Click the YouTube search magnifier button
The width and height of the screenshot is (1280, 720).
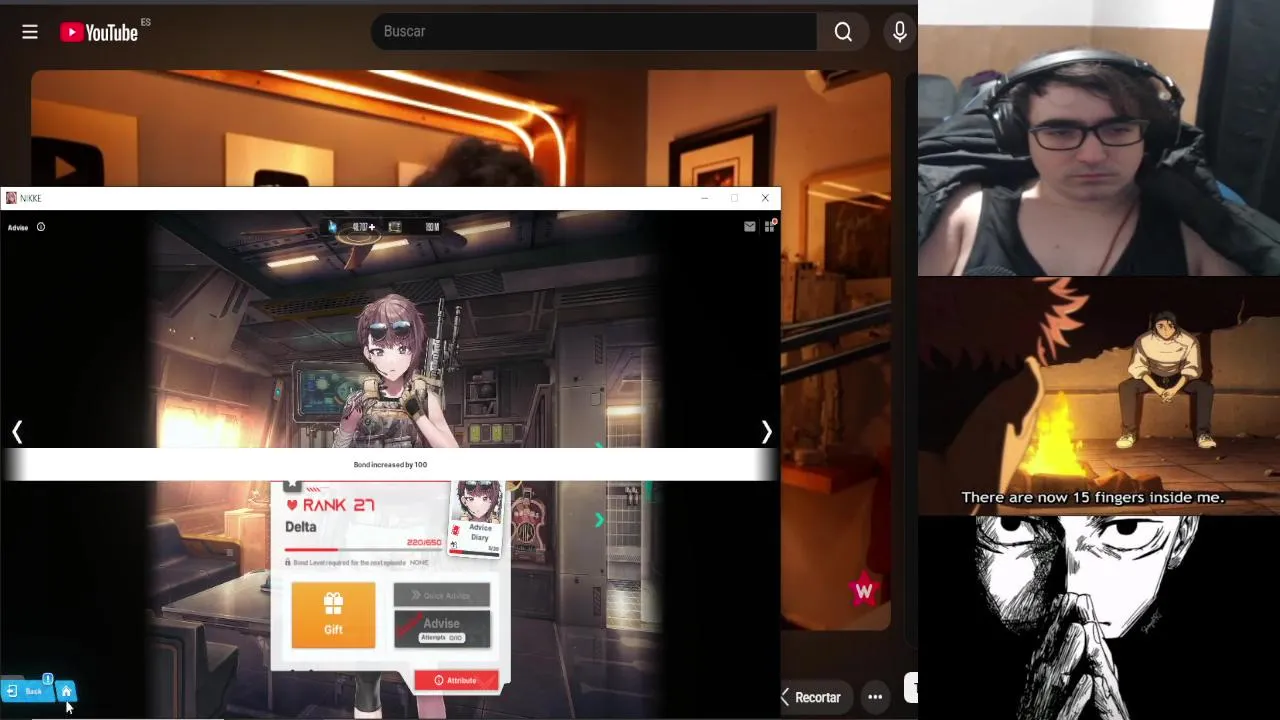click(x=843, y=32)
